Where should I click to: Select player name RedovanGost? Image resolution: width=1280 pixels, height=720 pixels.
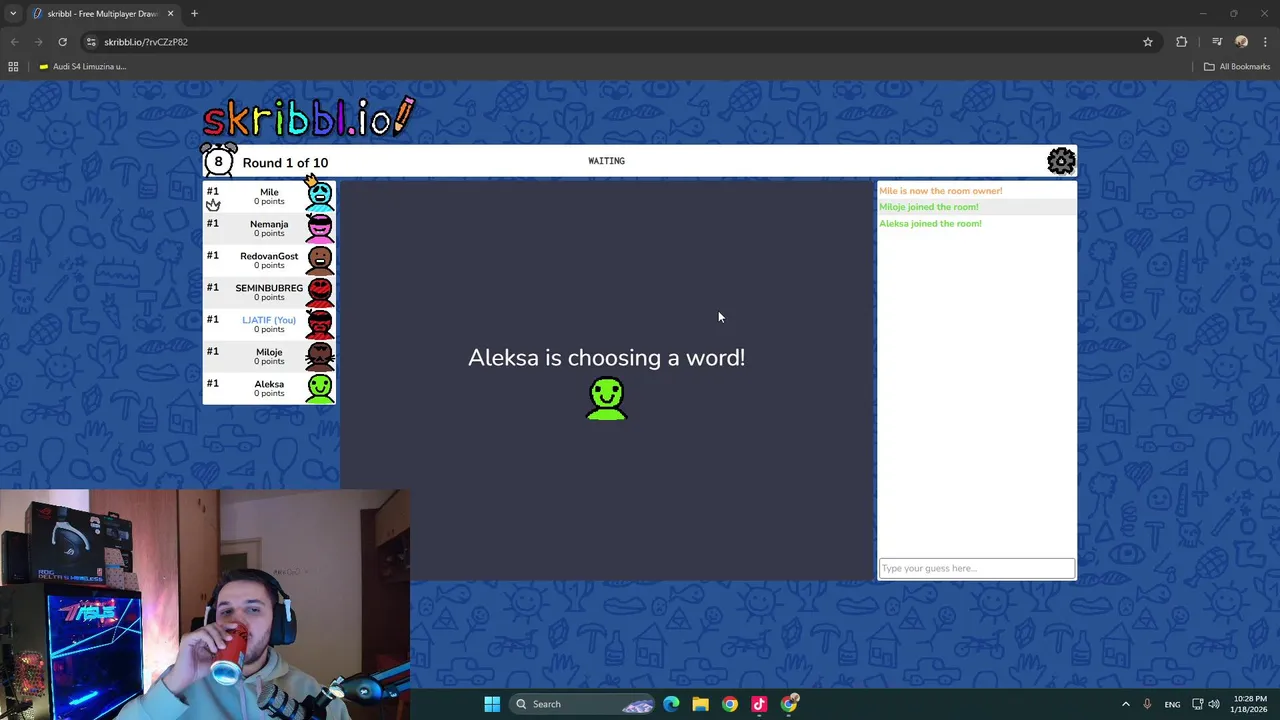click(x=269, y=256)
